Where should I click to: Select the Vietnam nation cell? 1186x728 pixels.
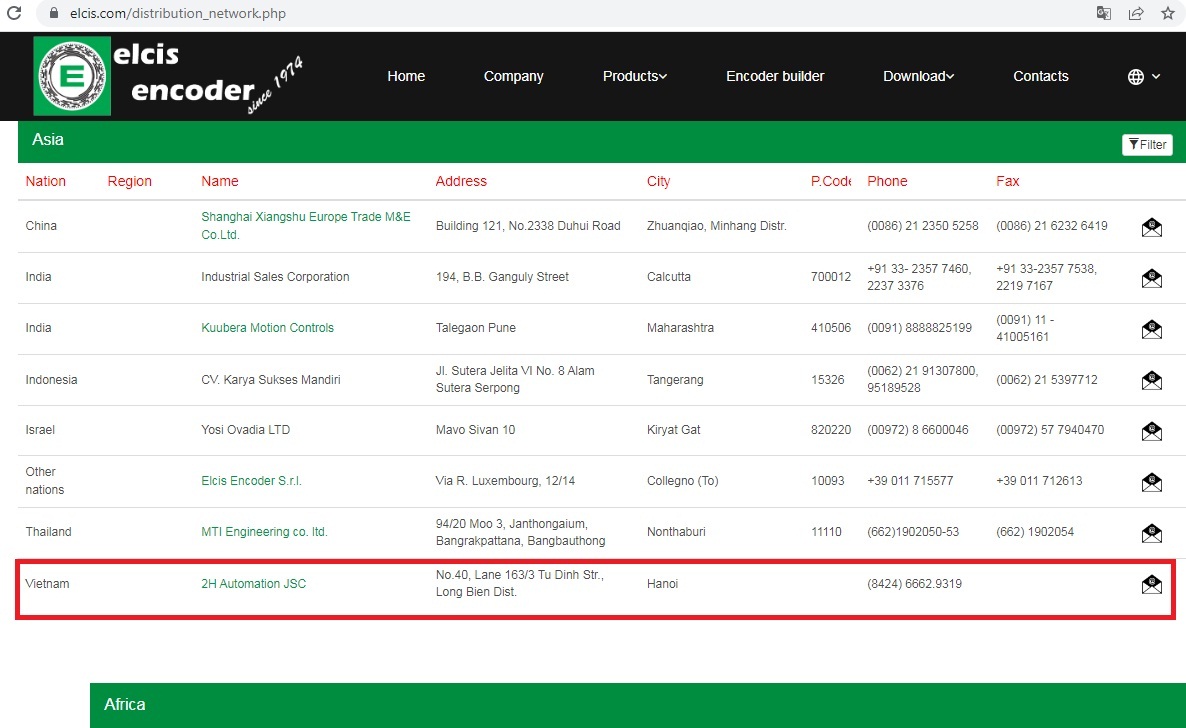[47, 583]
